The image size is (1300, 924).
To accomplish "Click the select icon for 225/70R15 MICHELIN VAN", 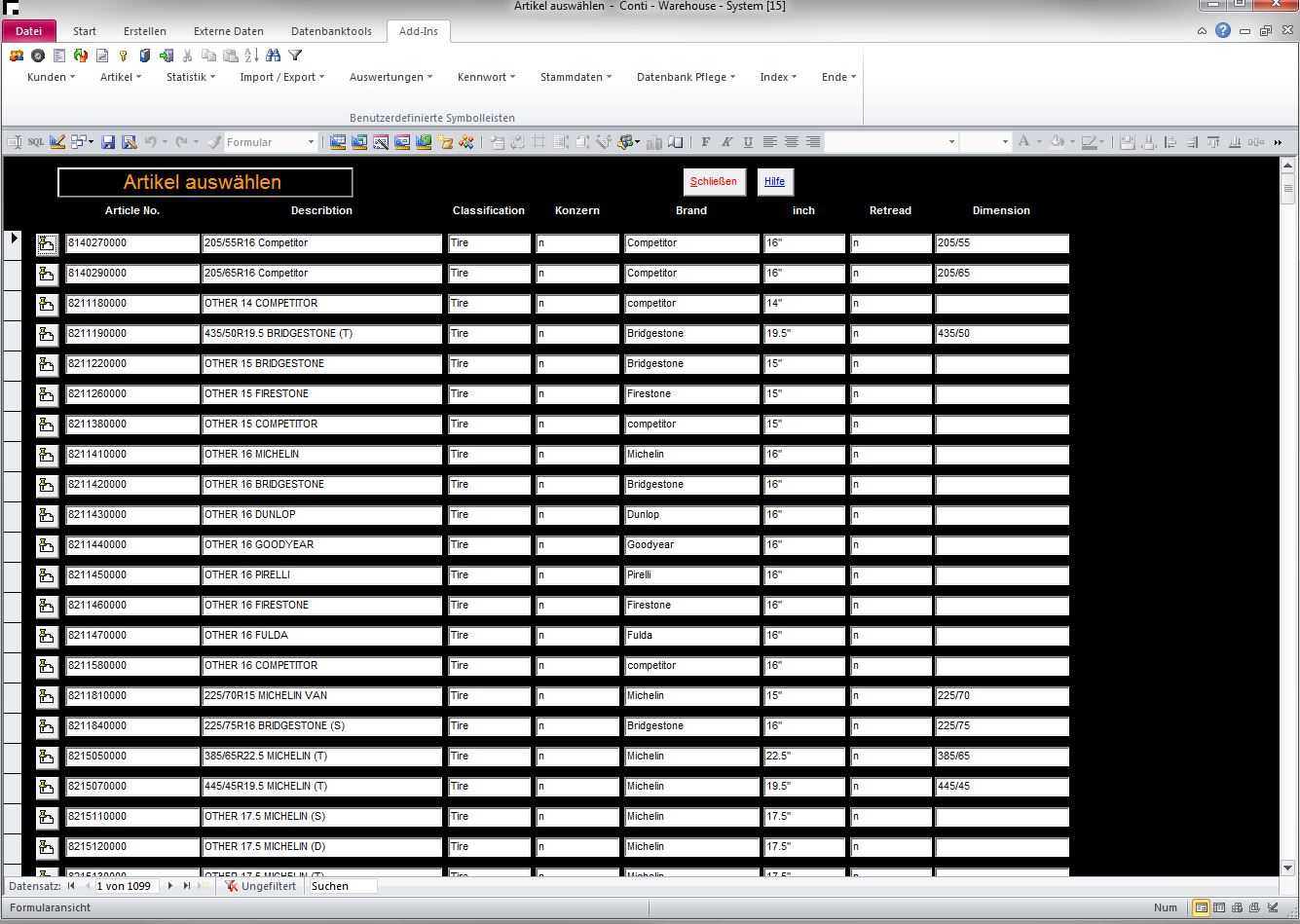I will tap(47, 697).
